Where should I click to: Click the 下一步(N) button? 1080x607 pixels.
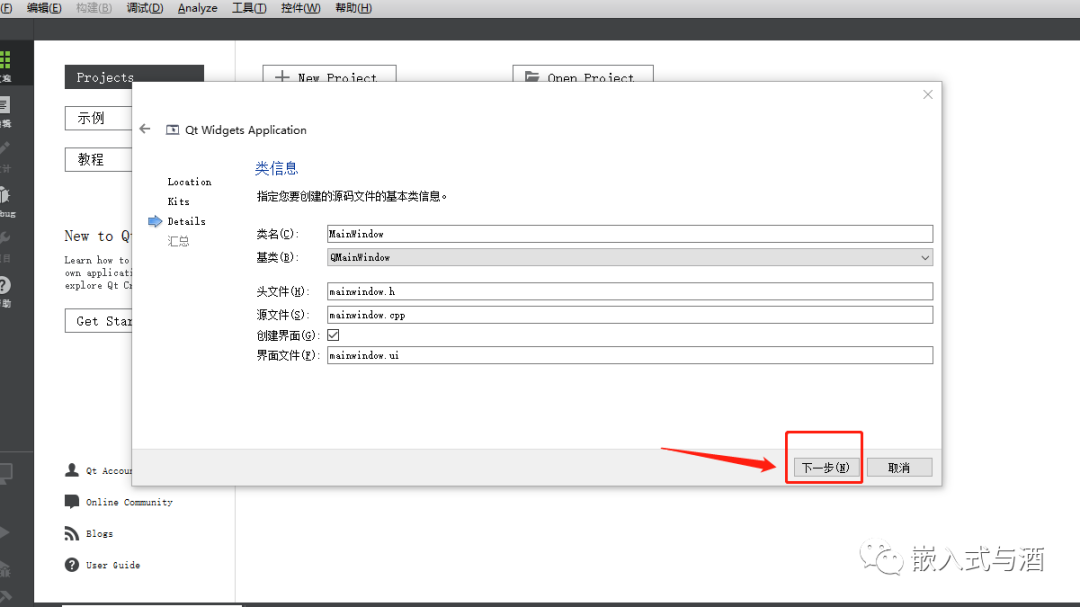(825, 468)
